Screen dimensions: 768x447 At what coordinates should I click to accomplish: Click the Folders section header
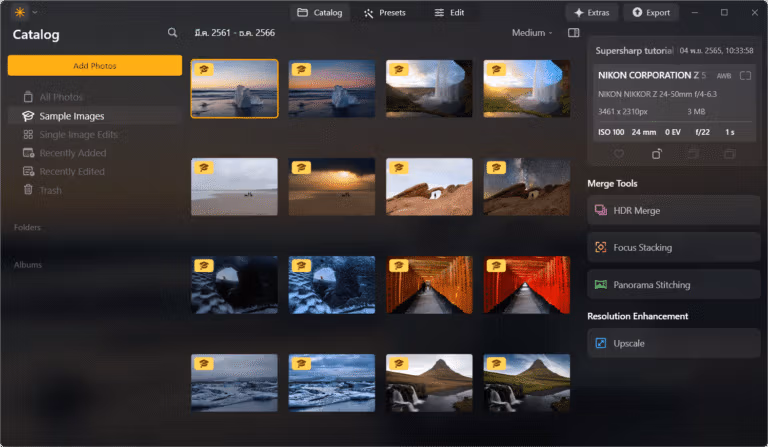[27, 228]
